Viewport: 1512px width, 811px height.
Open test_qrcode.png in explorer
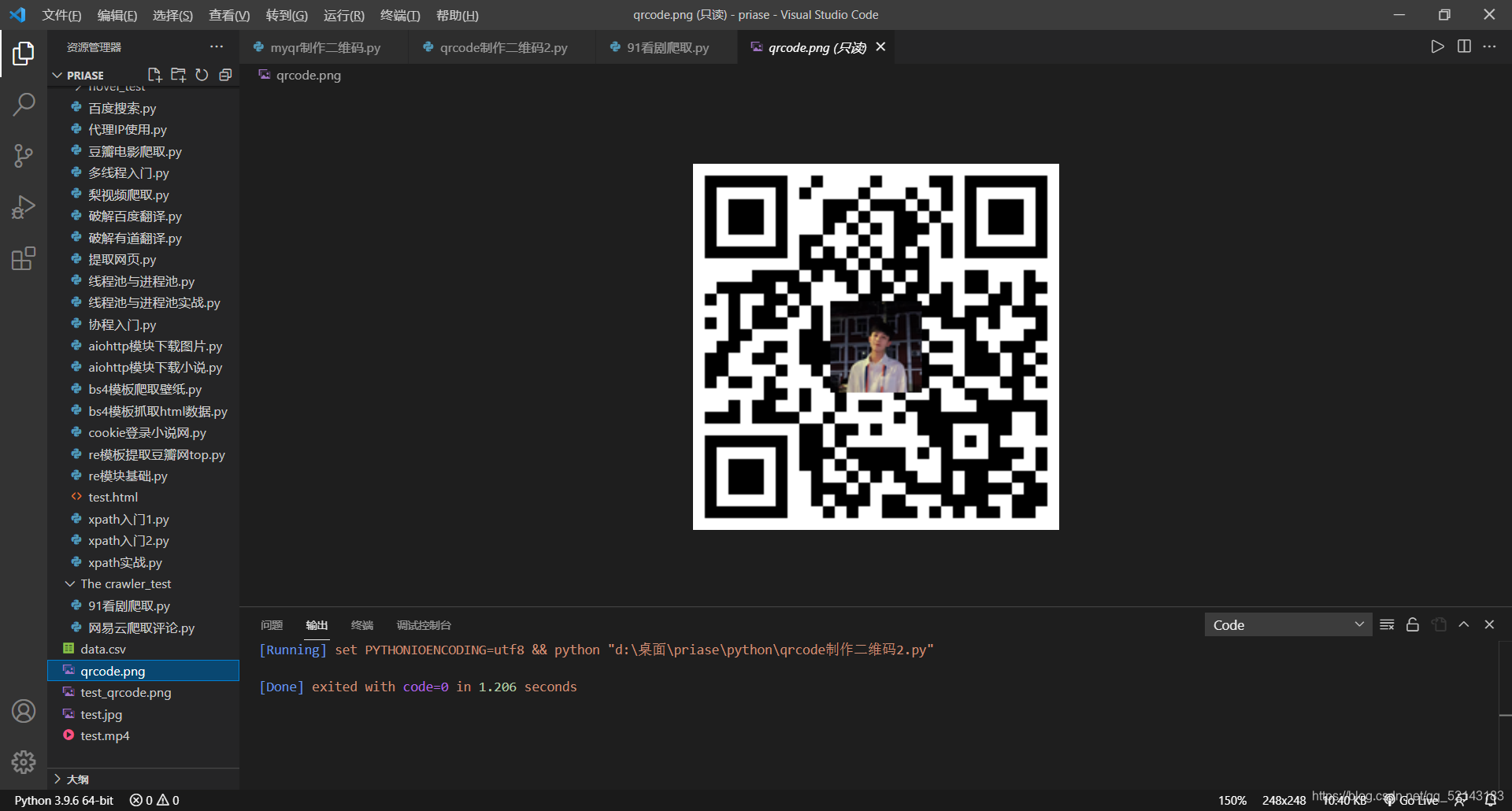[x=143, y=692]
